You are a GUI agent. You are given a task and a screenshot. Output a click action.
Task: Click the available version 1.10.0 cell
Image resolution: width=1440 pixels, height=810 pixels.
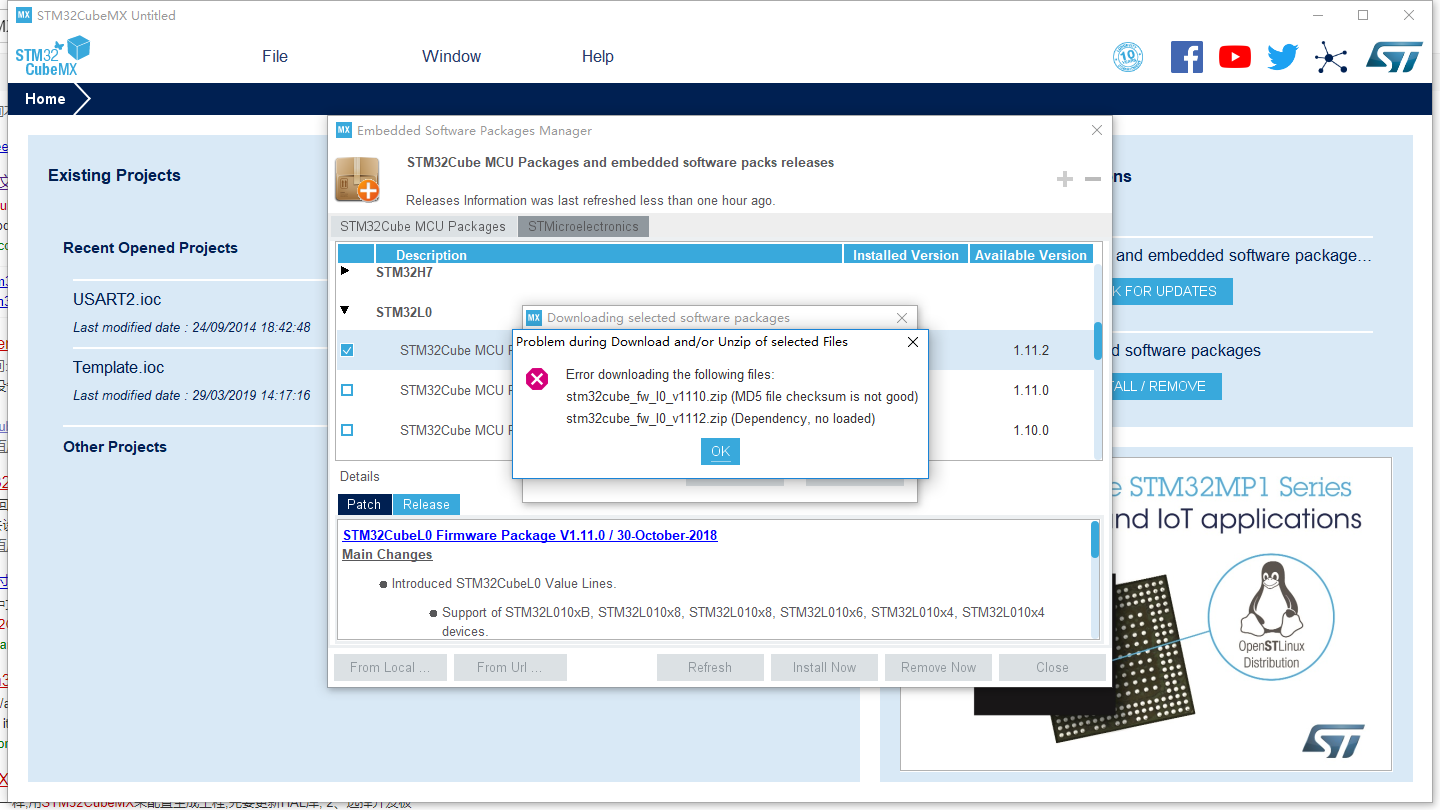point(1031,430)
